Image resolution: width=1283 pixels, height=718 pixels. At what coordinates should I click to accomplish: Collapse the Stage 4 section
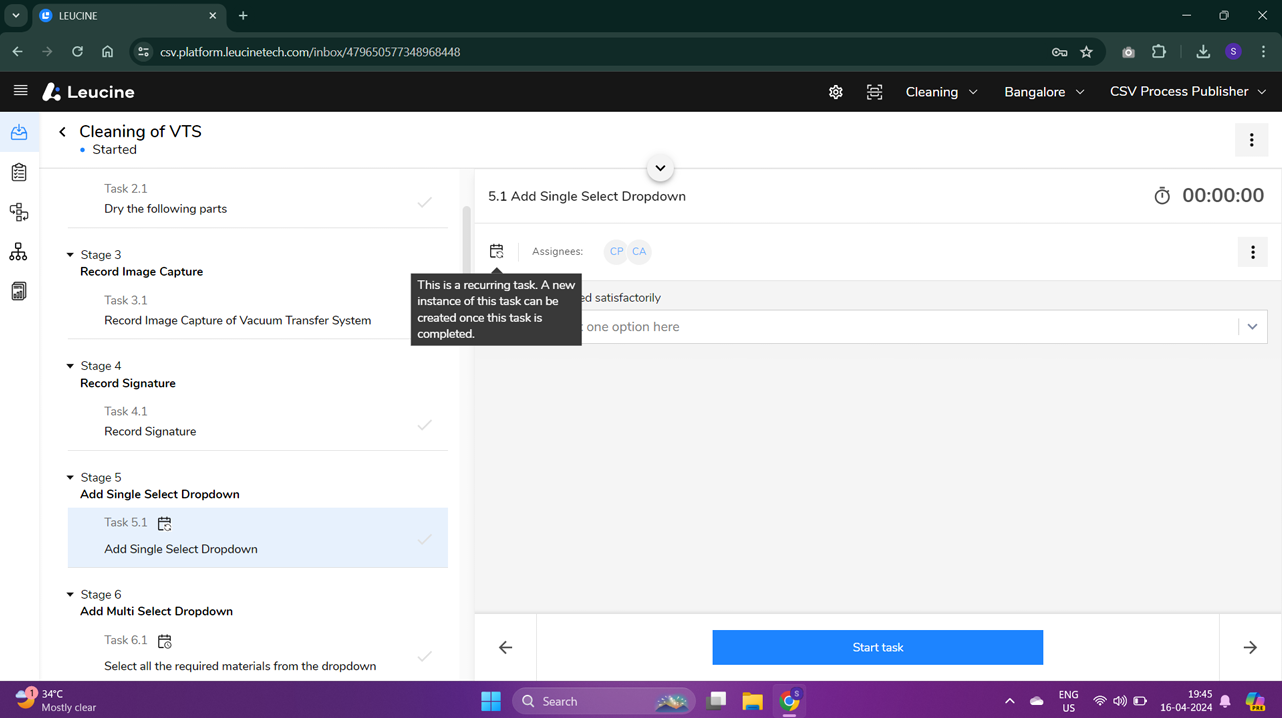pyautogui.click(x=70, y=366)
